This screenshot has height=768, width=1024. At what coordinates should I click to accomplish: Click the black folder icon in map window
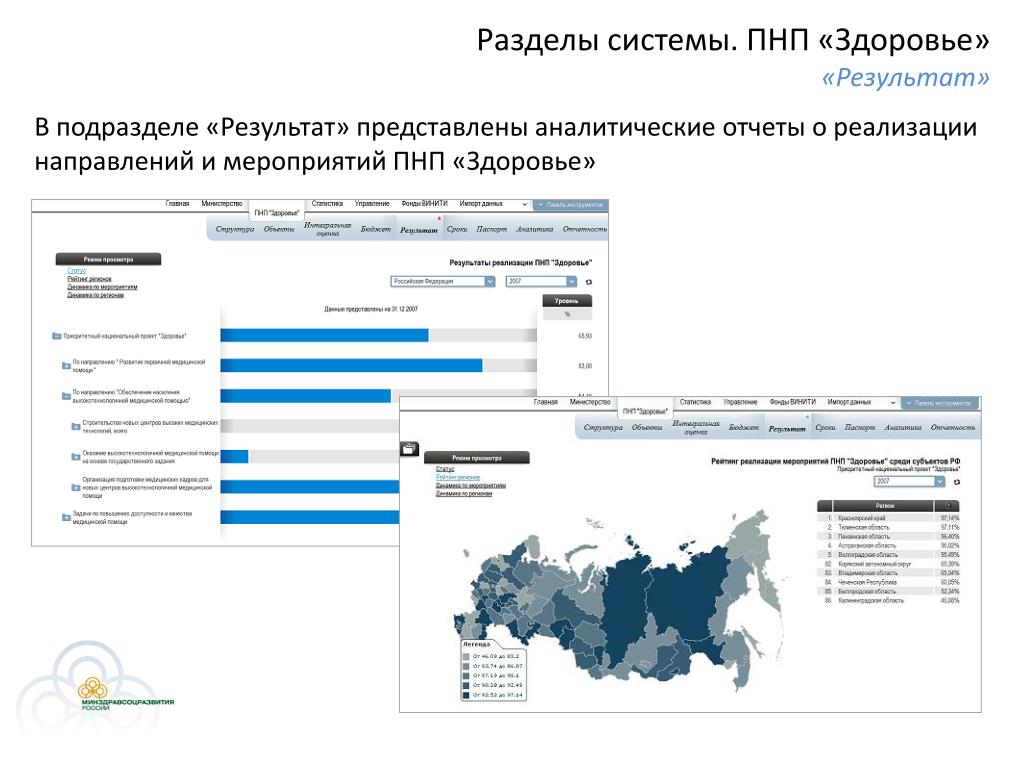[x=409, y=449]
